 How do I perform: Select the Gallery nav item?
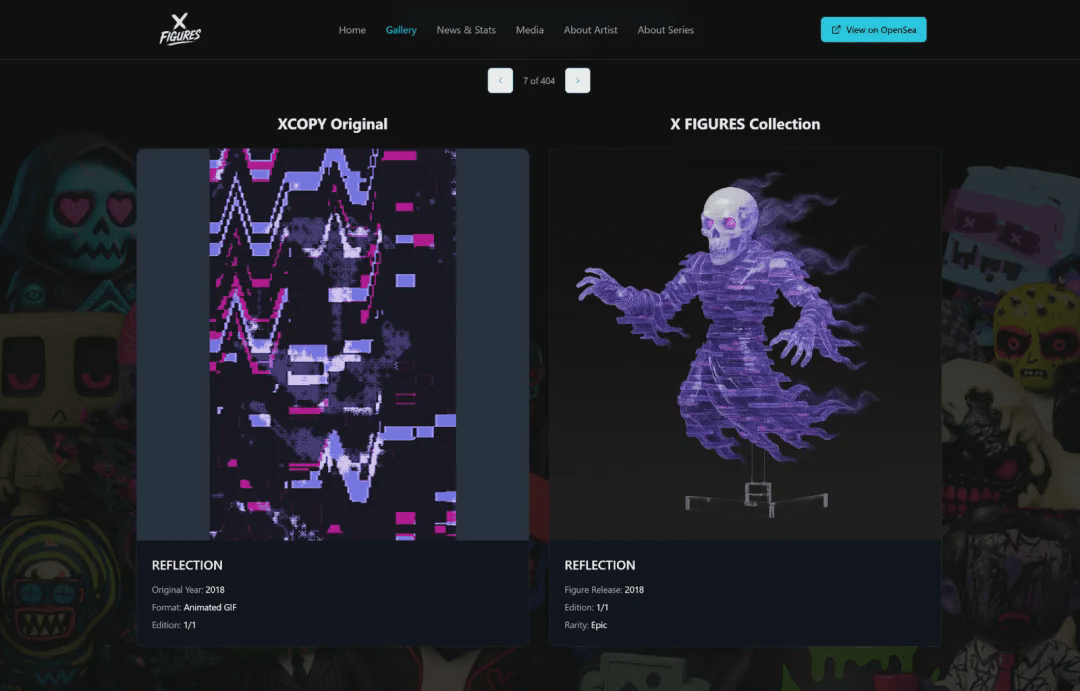(401, 30)
